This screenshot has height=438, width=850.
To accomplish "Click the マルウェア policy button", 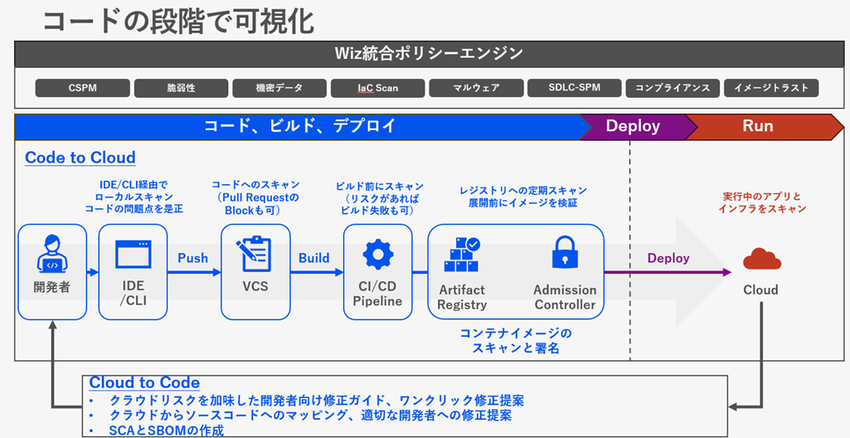I will tap(471, 88).
